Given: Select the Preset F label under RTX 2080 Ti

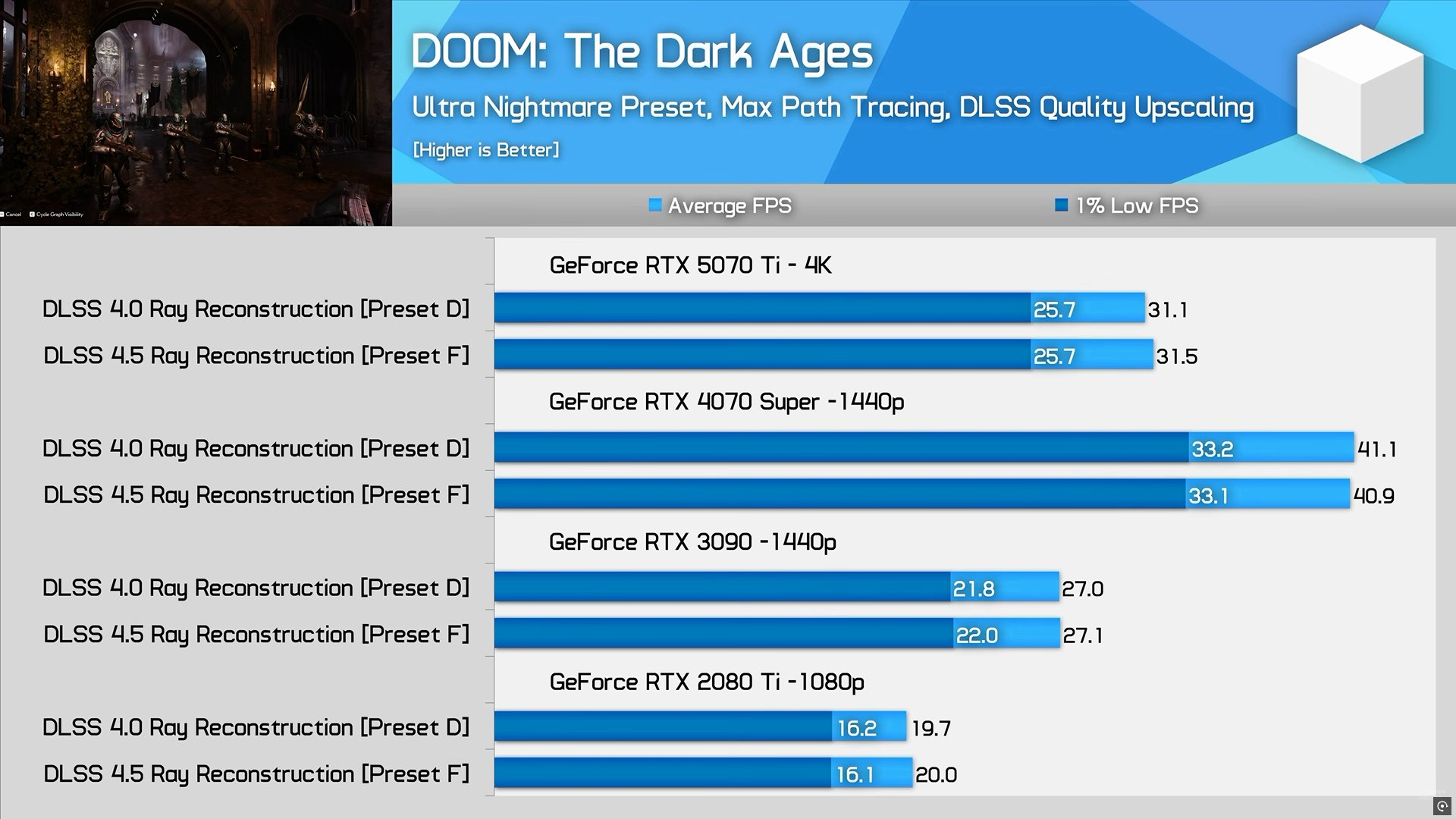Looking at the screenshot, I should [x=256, y=773].
